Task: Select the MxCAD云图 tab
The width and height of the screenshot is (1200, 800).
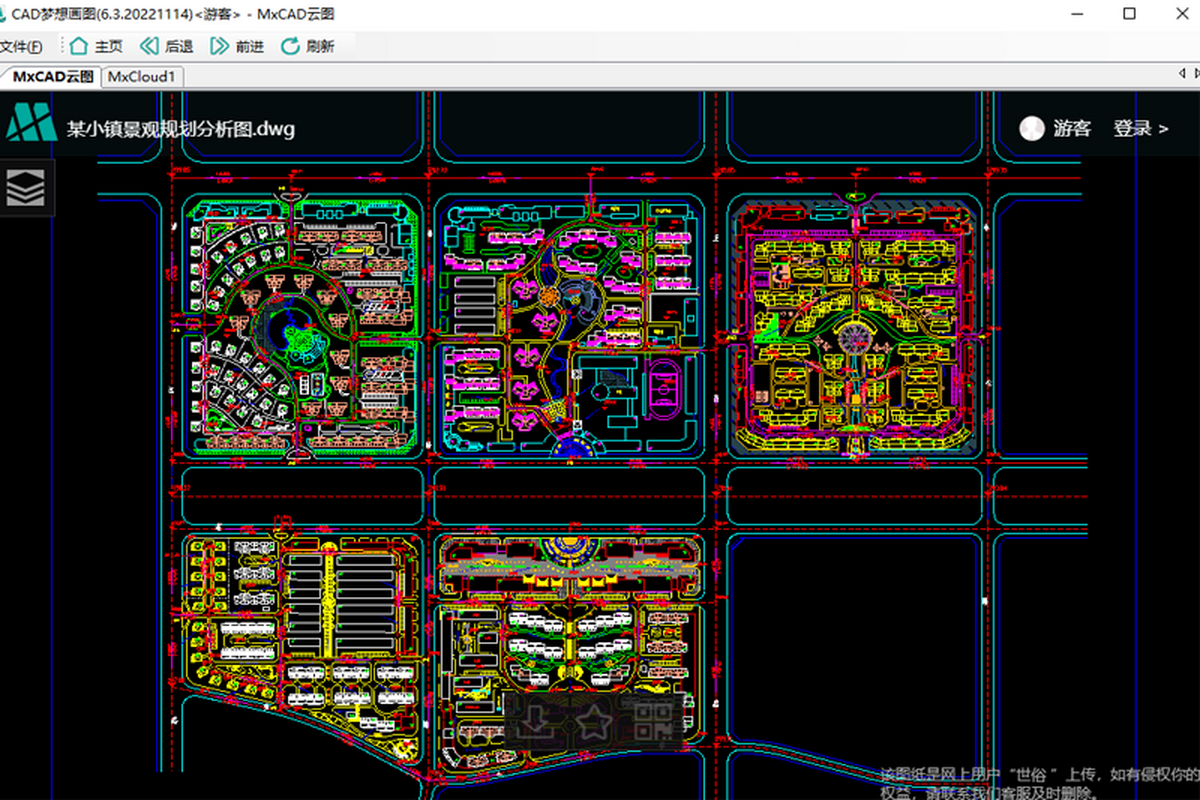Action: (x=52, y=76)
